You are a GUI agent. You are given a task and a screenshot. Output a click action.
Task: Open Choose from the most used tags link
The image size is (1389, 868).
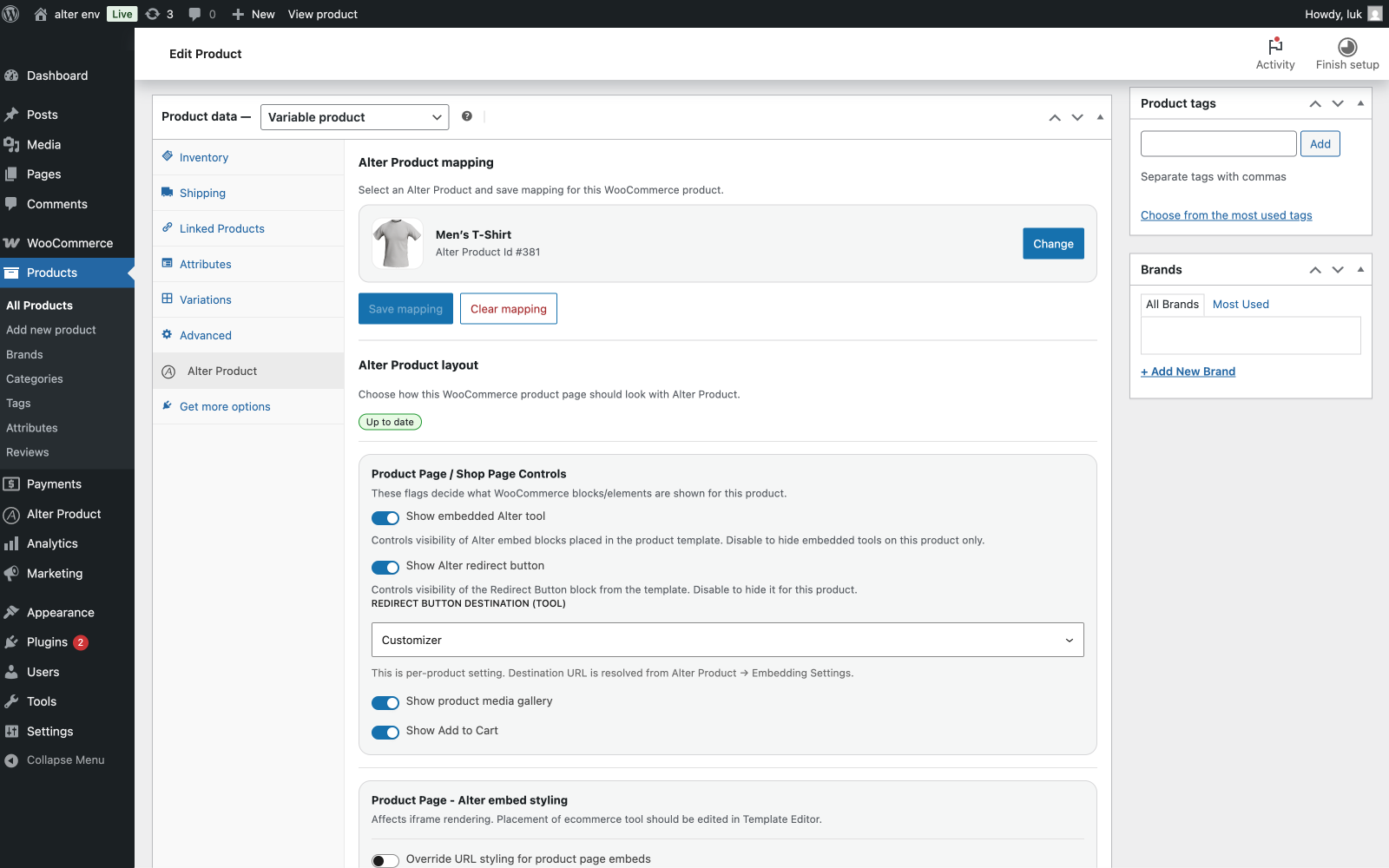click(1226, 214)
